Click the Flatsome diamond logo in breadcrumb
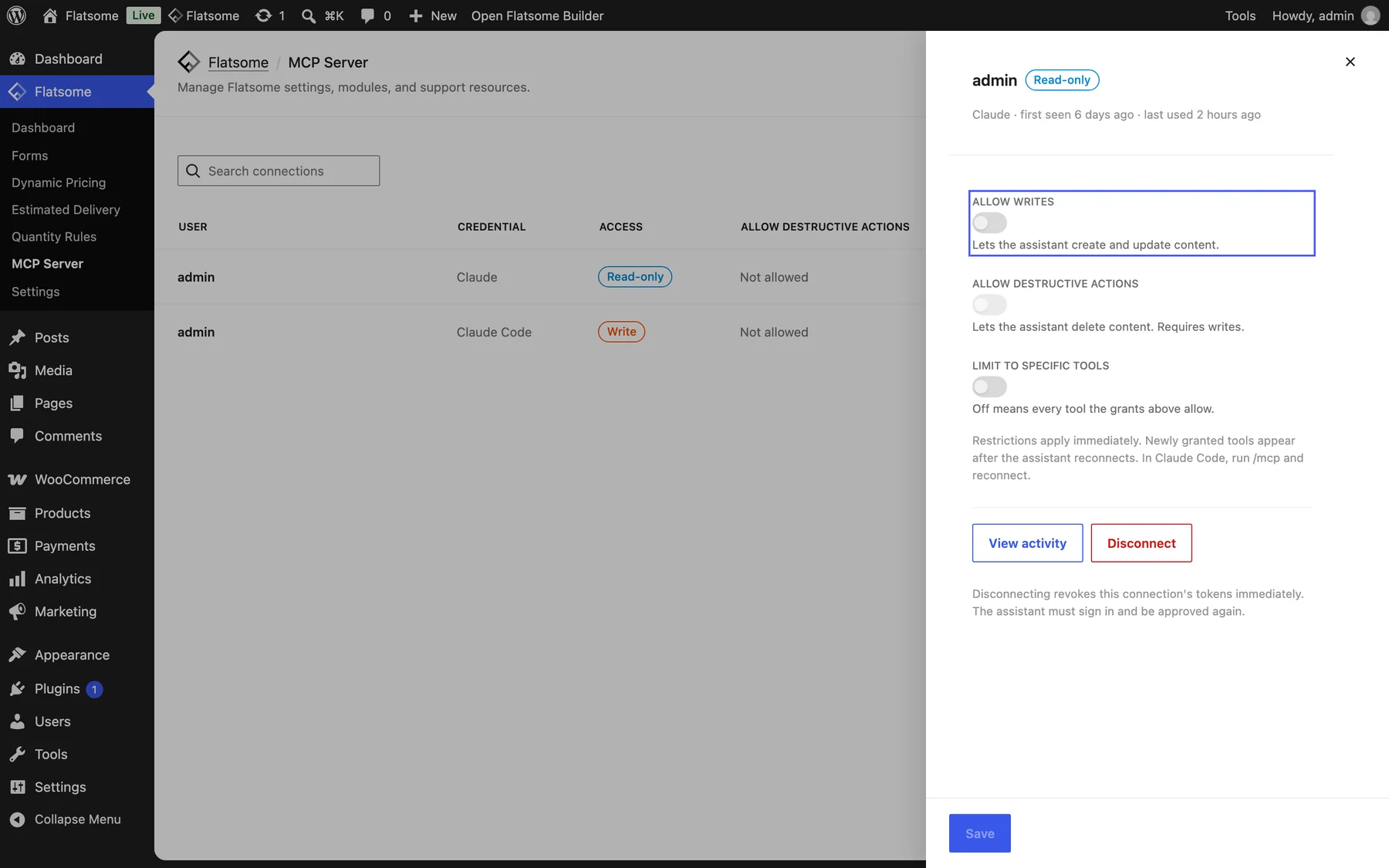 click(188, 62)
